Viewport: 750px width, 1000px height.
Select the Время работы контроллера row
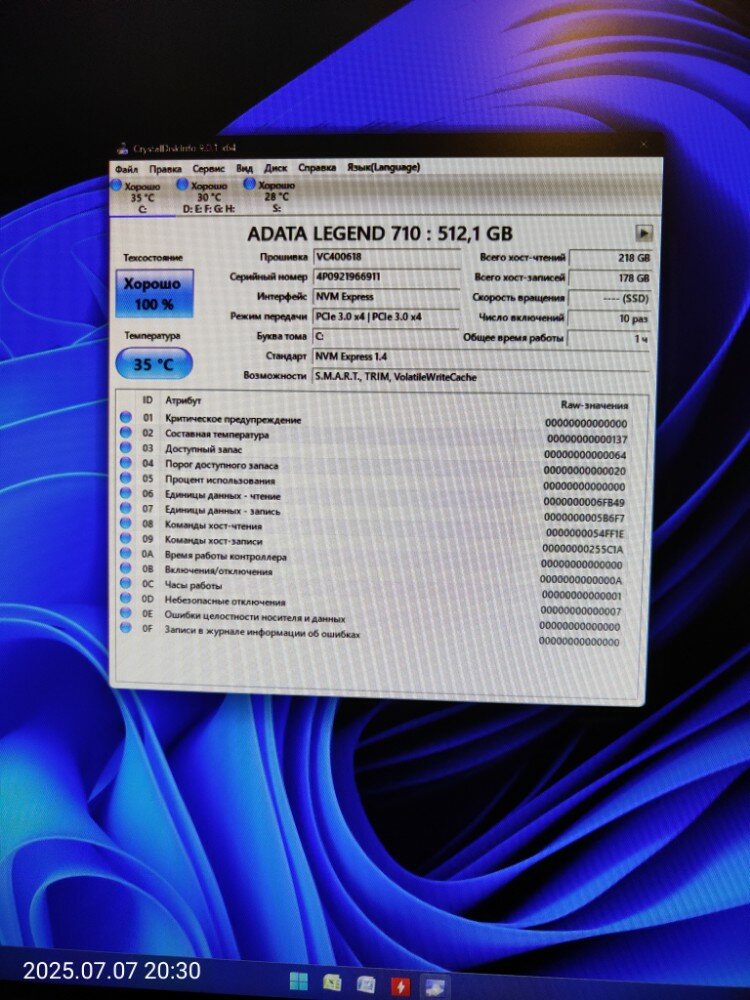coord(383,559)
